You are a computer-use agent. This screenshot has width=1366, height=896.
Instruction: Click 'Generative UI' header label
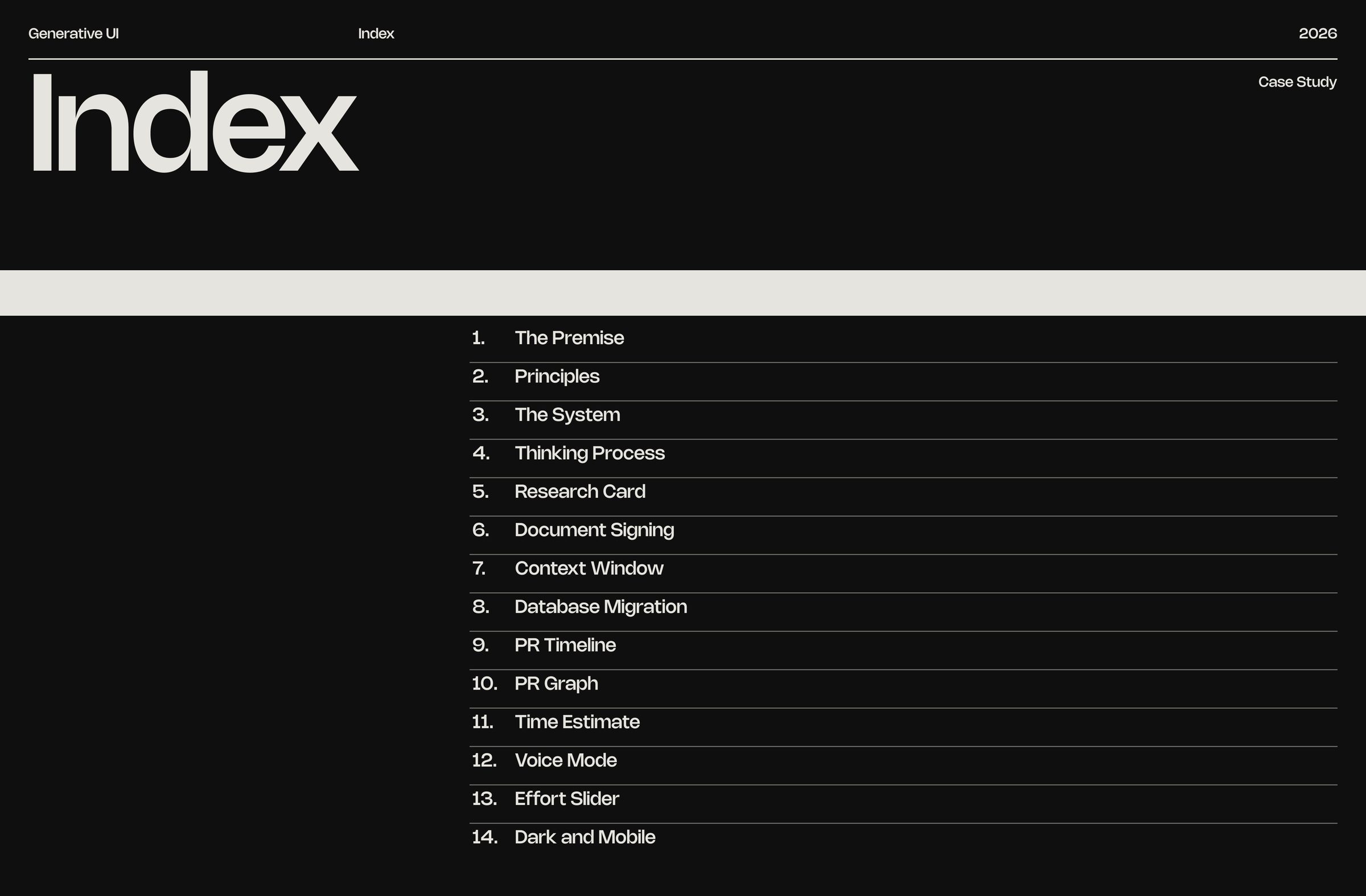click(x=73, y=34)
